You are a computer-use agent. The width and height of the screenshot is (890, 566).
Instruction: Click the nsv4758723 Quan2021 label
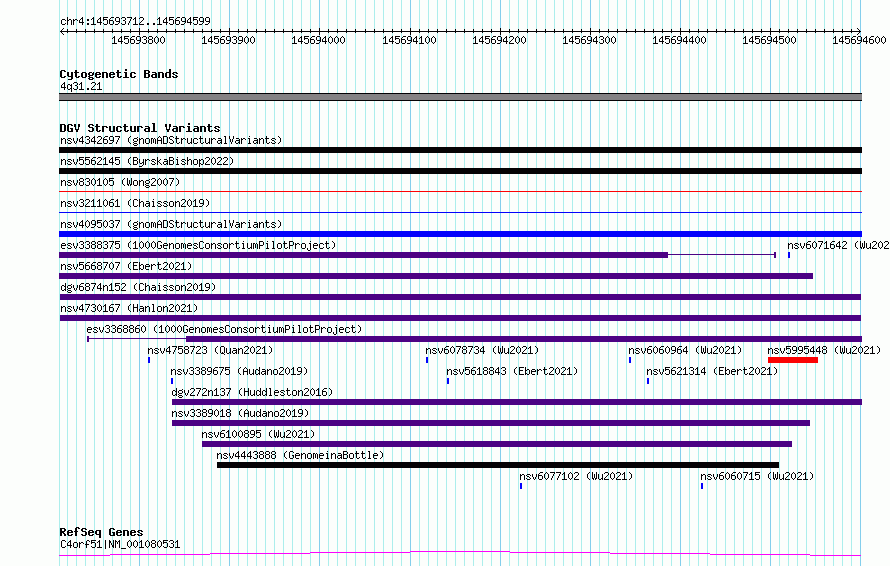pos(210,350)
